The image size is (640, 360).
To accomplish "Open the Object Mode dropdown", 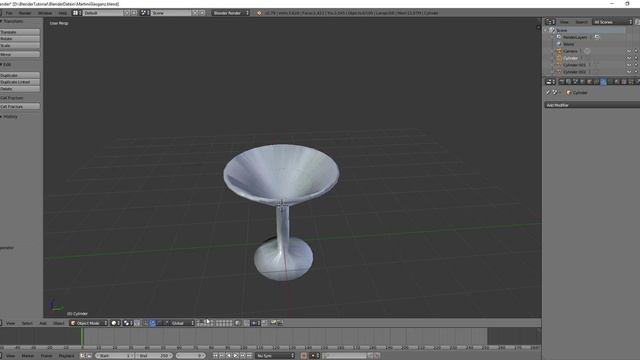I will coord(89,323).
